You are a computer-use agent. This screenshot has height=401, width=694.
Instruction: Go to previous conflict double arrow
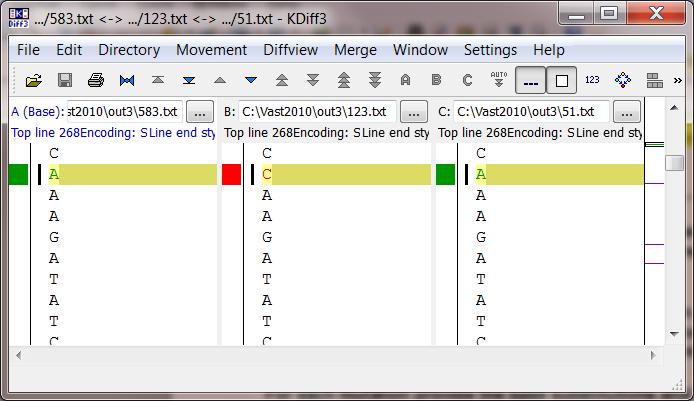point(282,80)
